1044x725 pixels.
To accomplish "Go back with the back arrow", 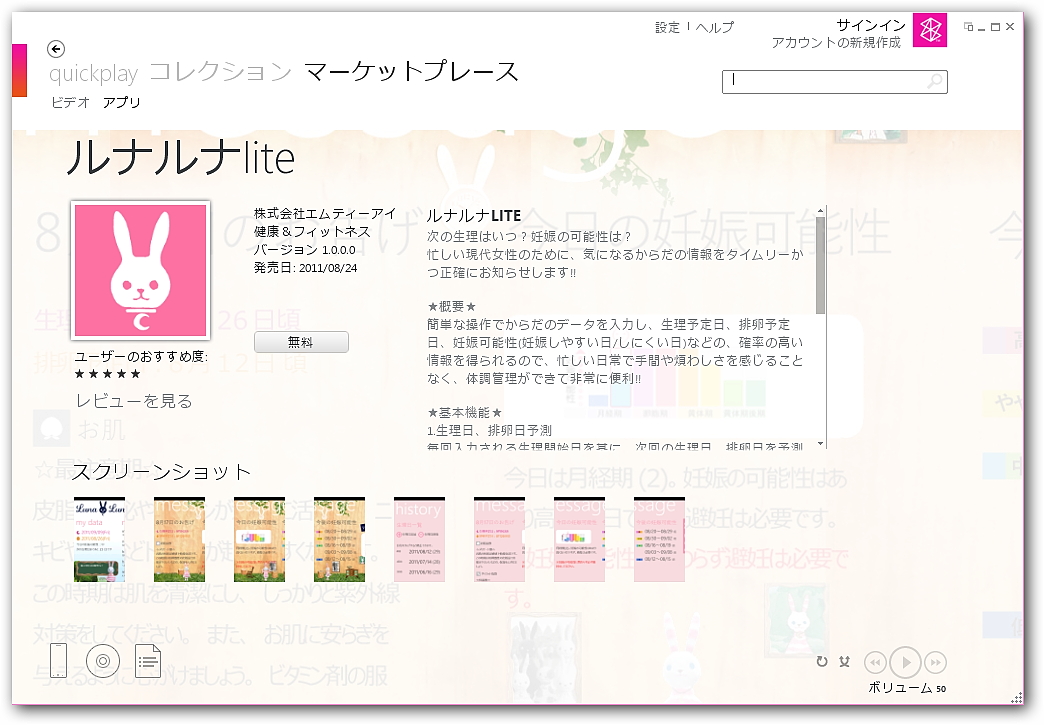I will pos(57,48).
